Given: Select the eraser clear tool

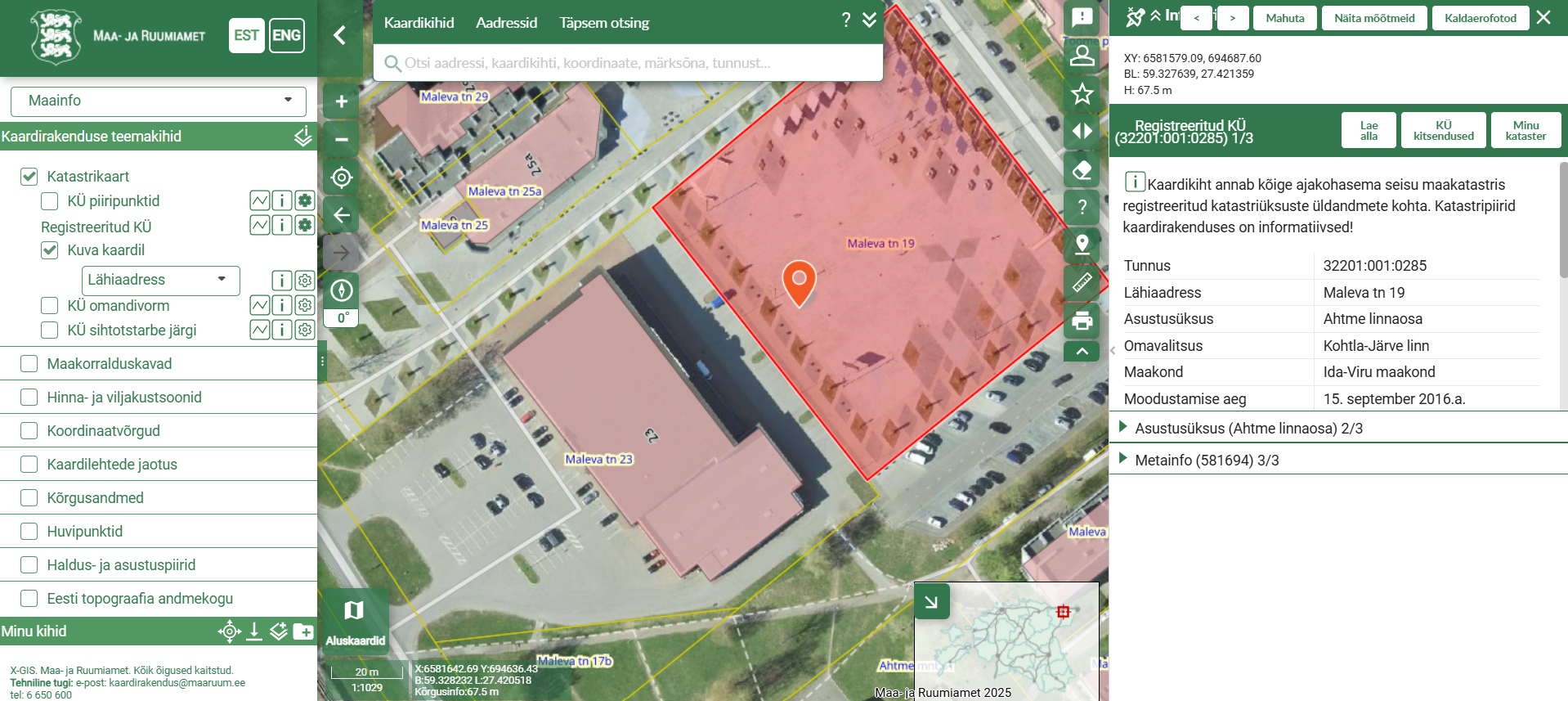Looking at the screenshot, I should coord(1082,170).
